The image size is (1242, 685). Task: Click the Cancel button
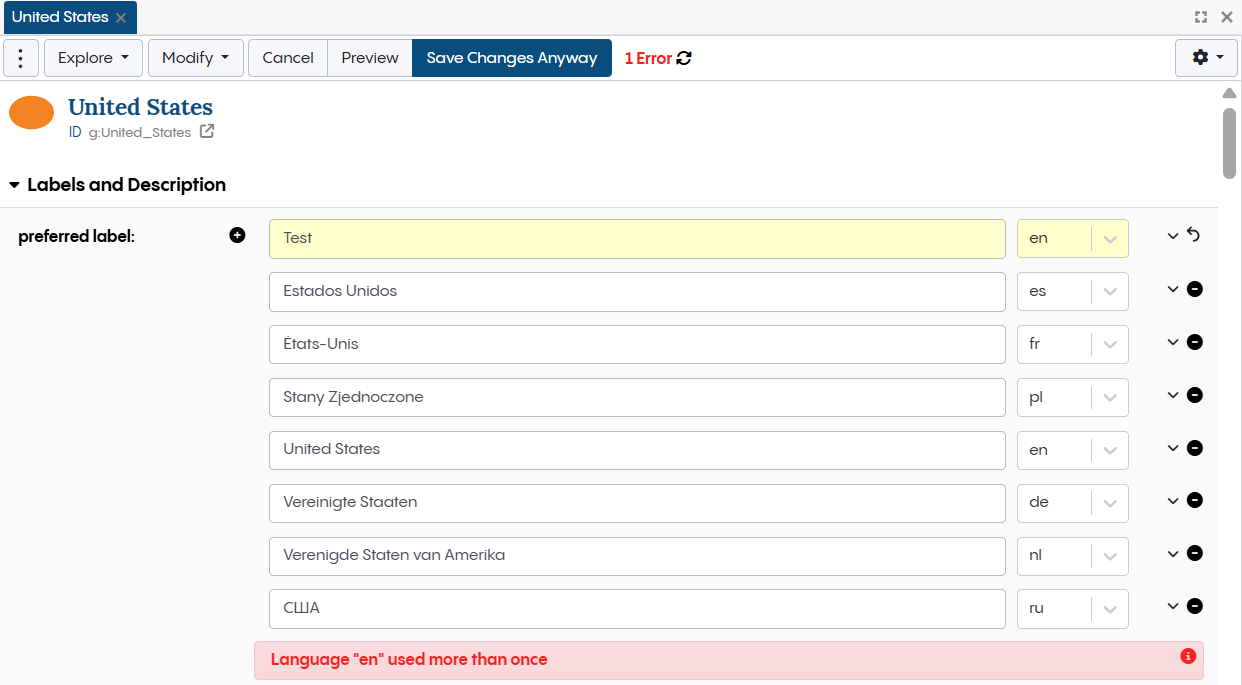pos(288,58)
